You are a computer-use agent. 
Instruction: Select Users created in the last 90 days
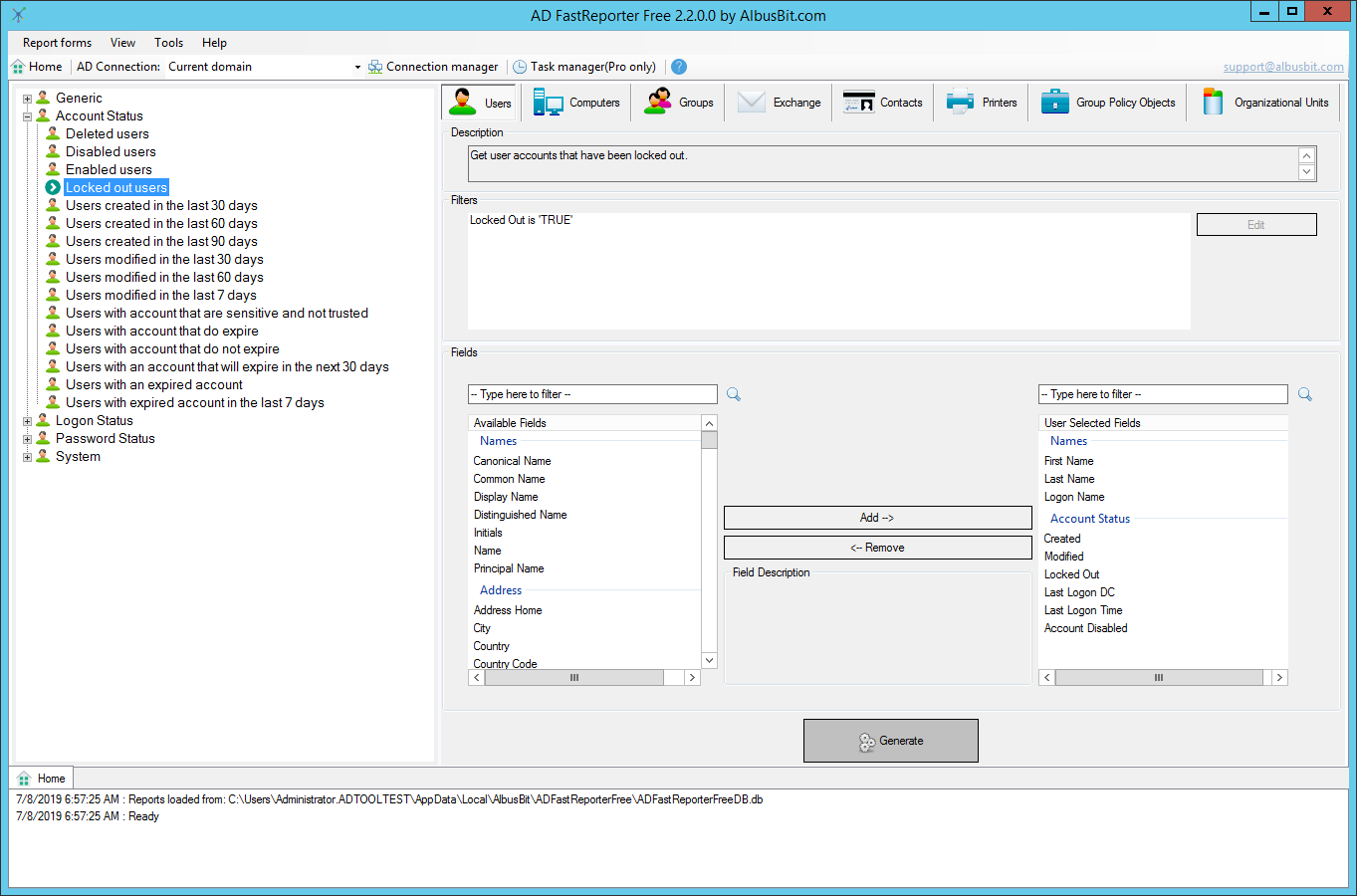tap(161, 242)
